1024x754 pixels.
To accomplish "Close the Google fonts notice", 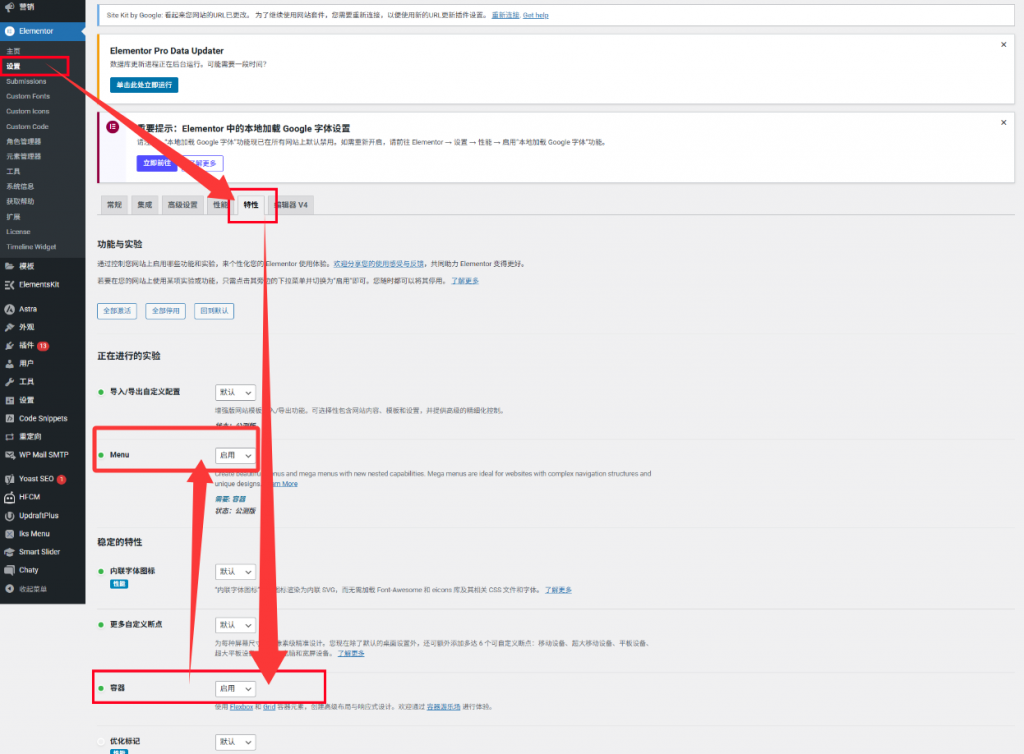I will coord(1003,122).
